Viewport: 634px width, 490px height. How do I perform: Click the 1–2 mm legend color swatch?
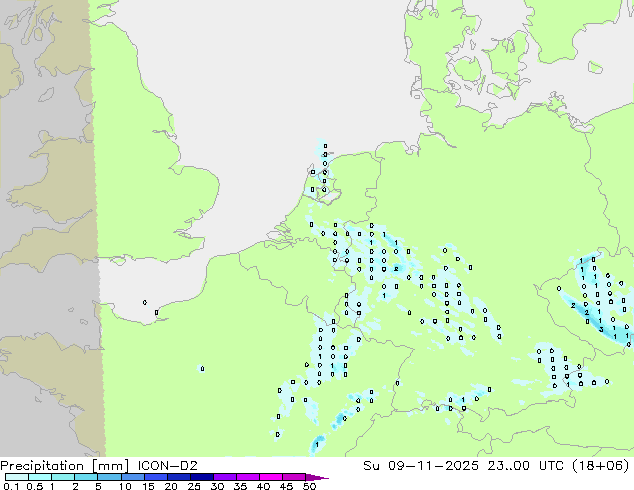(63, 477)
